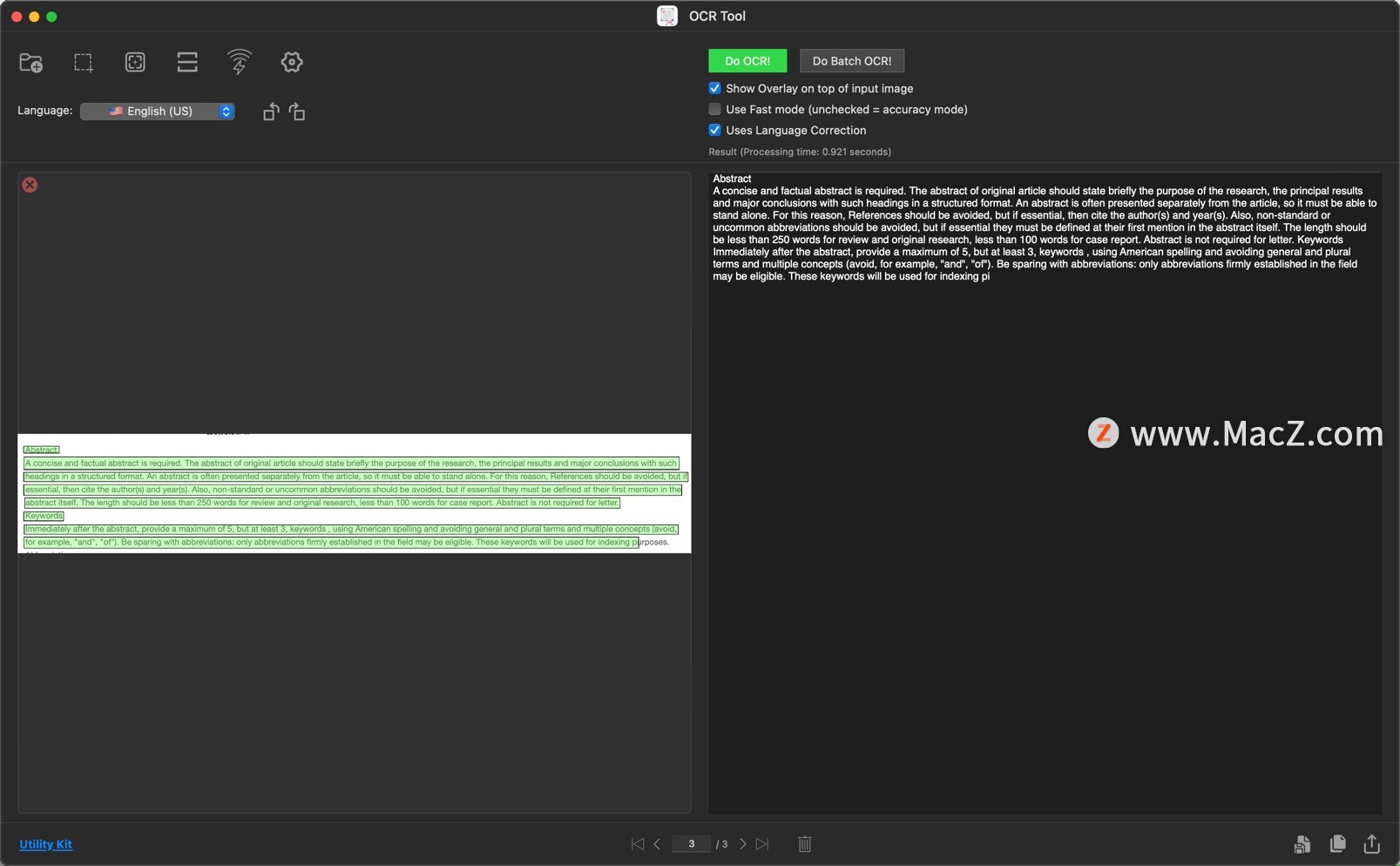This screenshot has width=1400, height=866.
Task: Open the English (US) language dropdown
Action: [158, 111]
